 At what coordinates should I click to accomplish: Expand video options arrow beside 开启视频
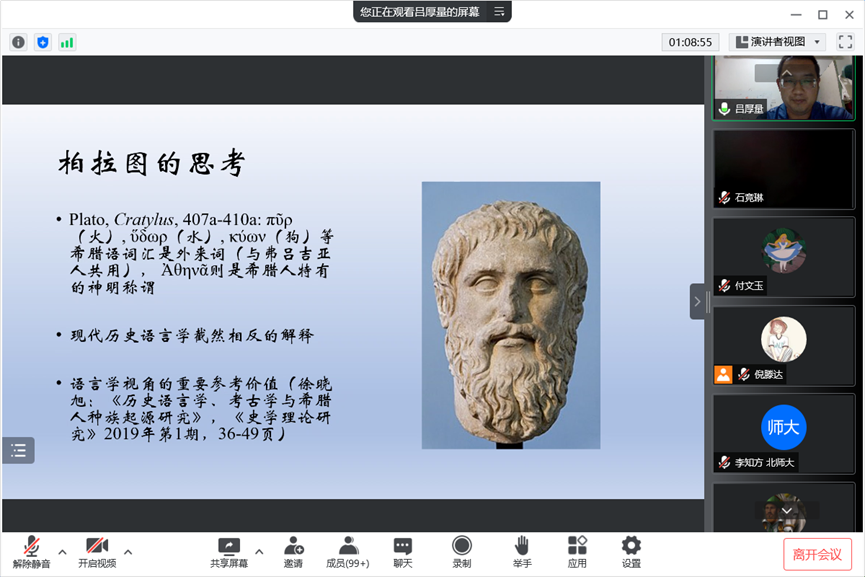pos(128,551)
